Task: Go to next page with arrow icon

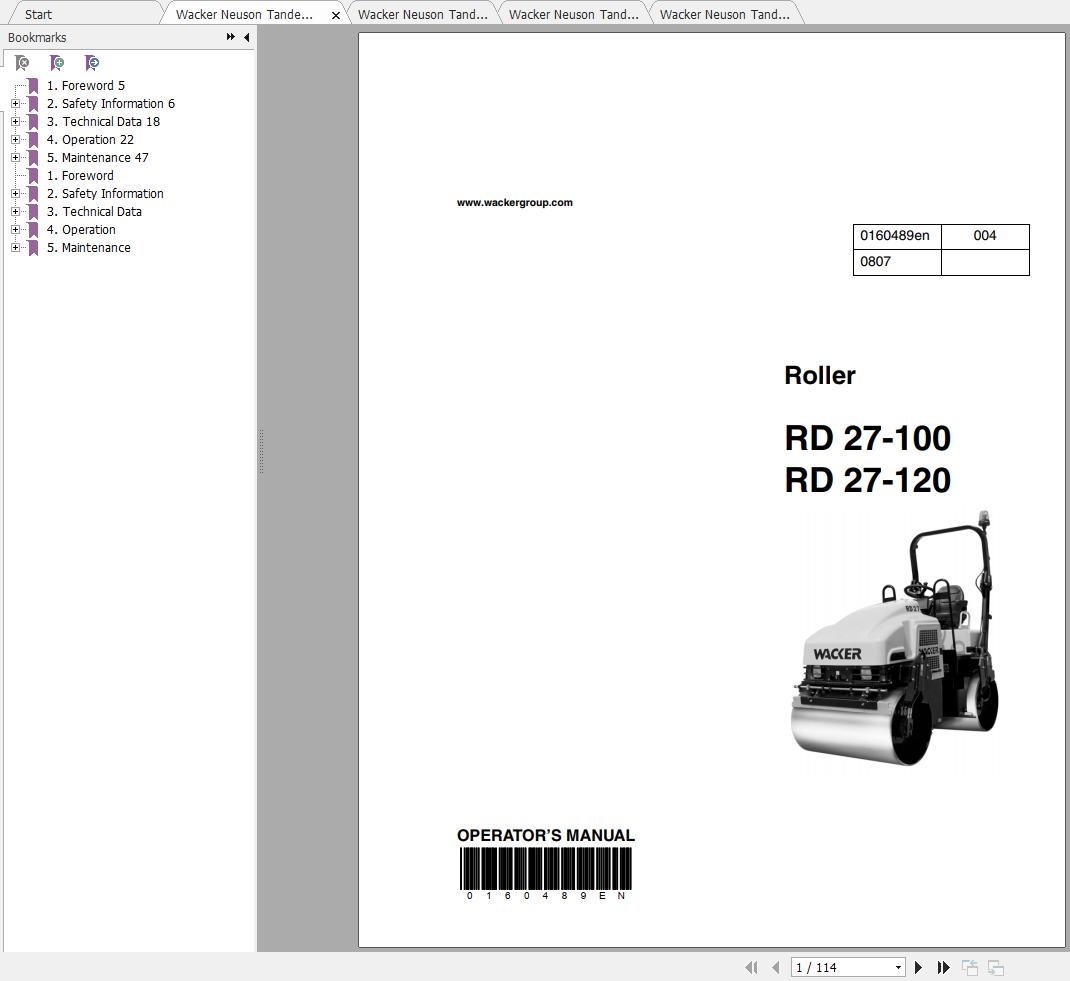Action: click(x=918, y=967)
